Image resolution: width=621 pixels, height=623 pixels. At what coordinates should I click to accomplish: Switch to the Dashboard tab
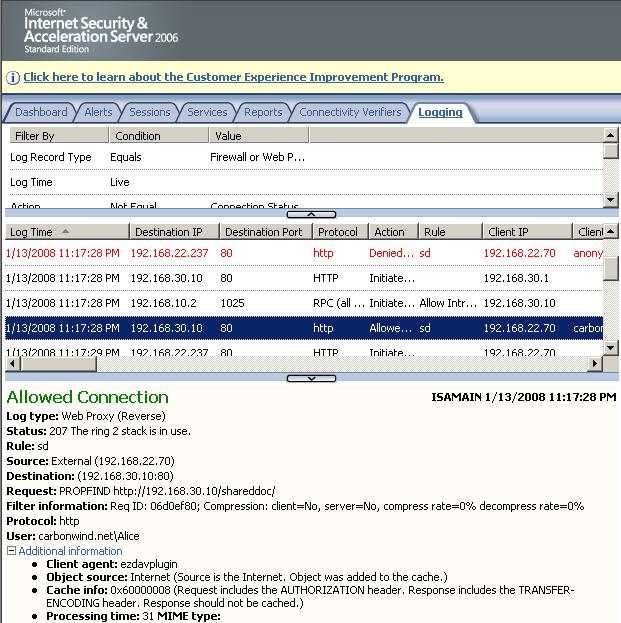(x=41, y=113)
